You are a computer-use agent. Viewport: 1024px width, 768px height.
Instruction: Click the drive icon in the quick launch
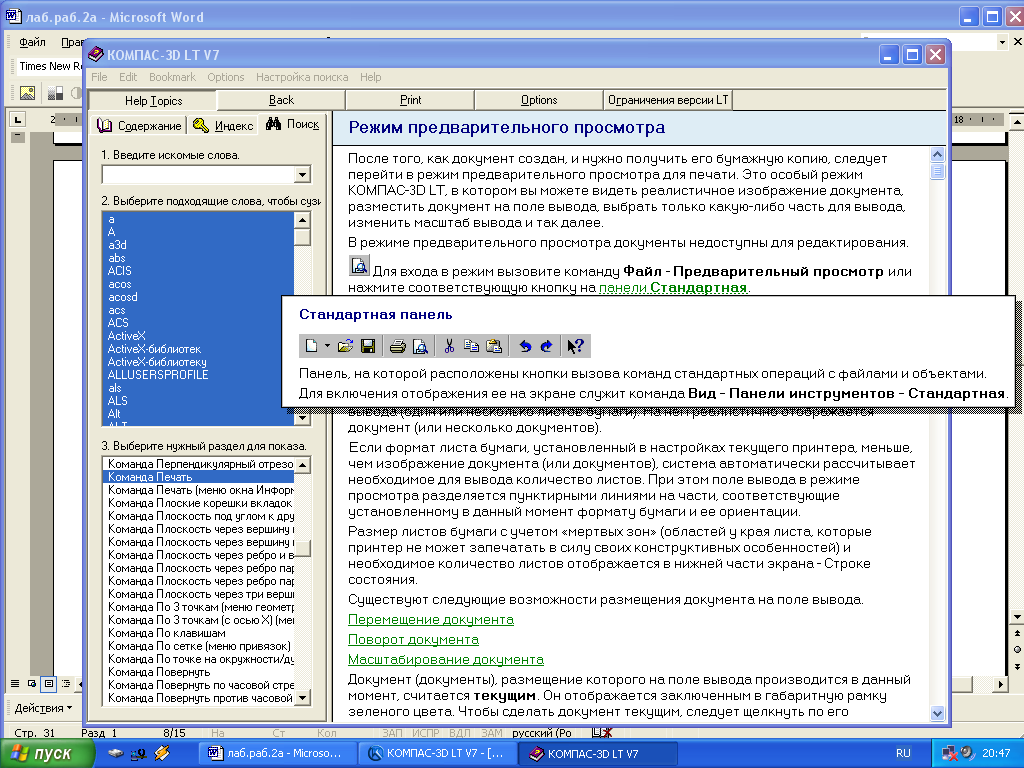click(x=116, y=753)
